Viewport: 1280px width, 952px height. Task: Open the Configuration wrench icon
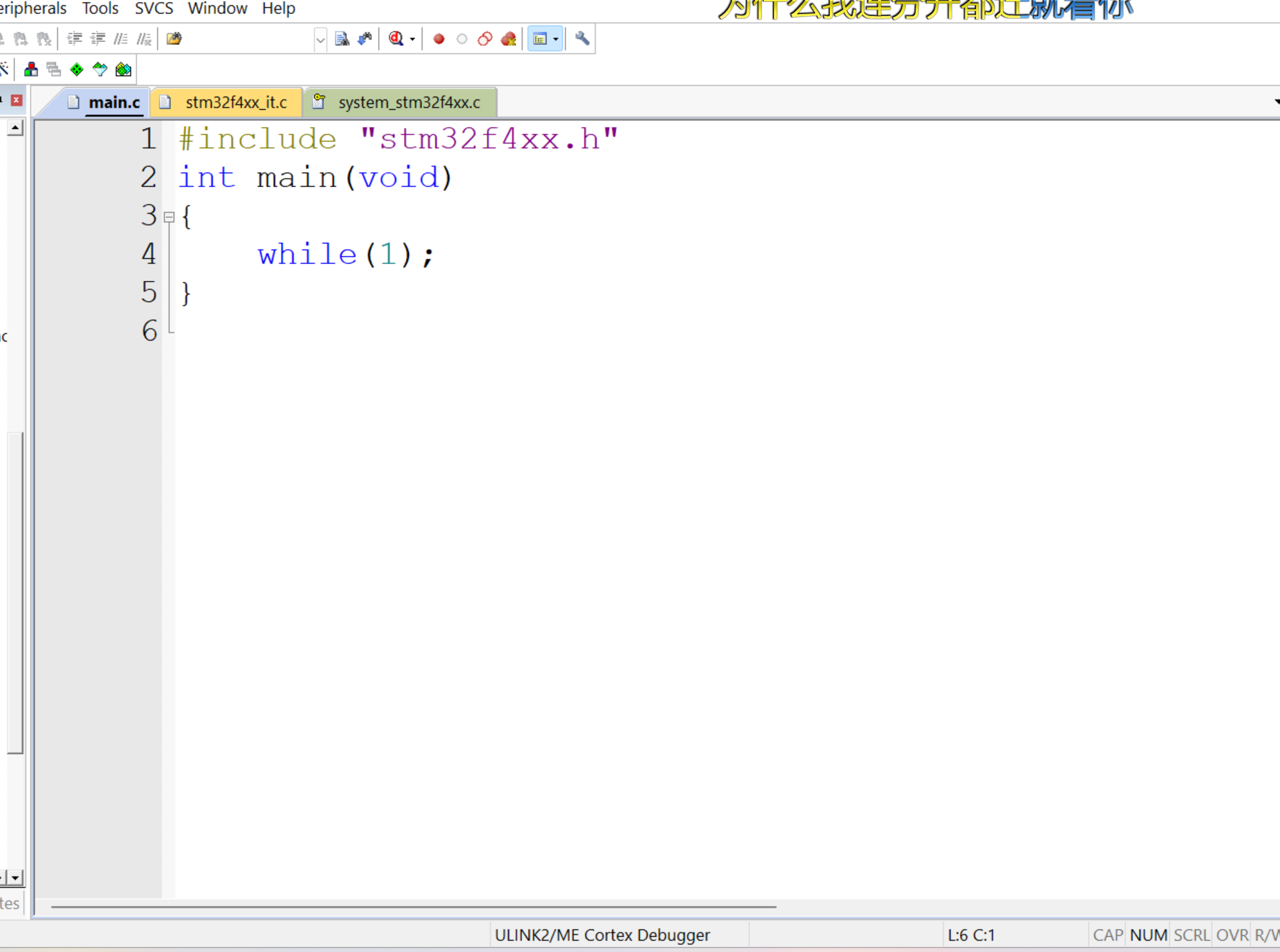coord(582,39)
